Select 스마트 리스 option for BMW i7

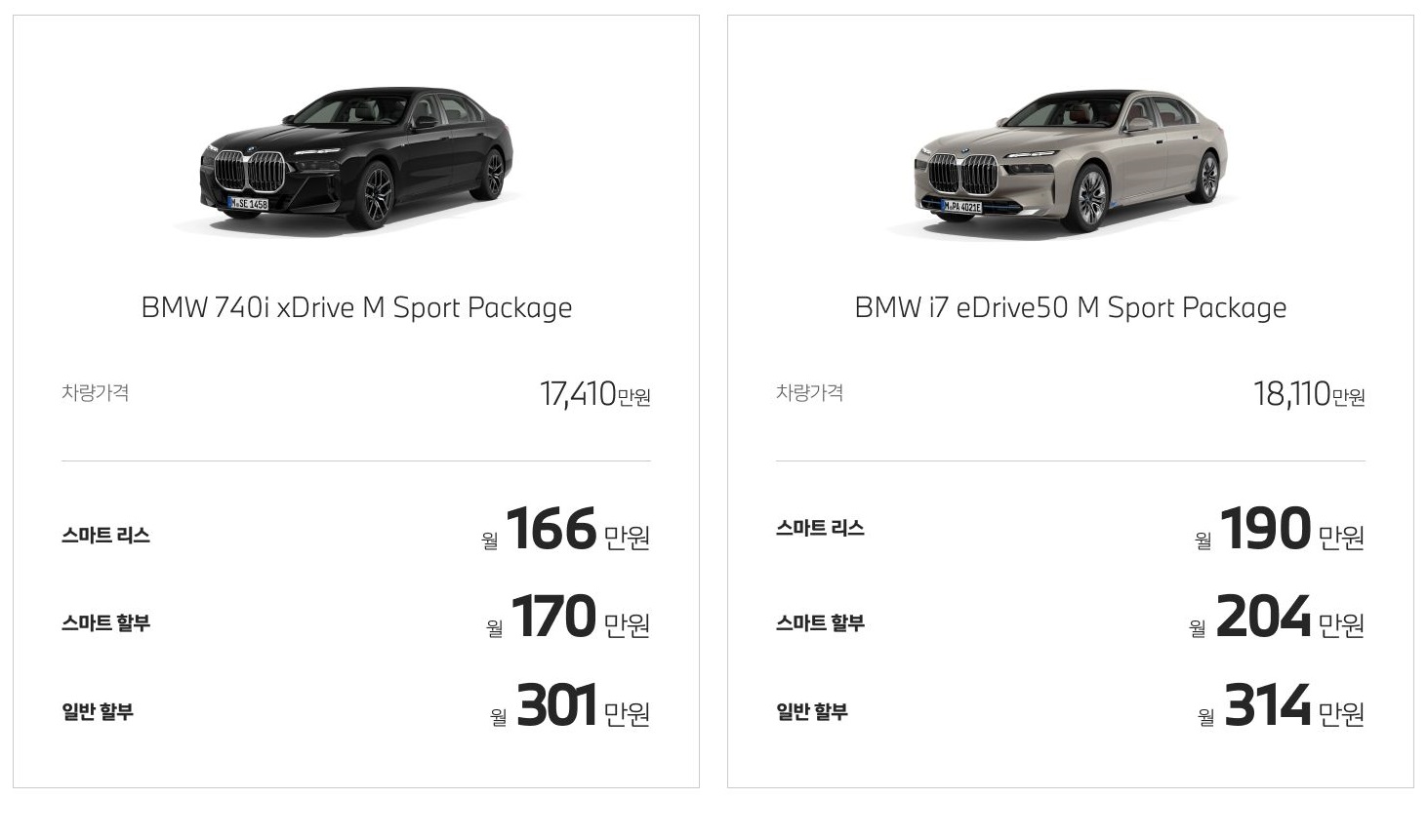point(820,528)
